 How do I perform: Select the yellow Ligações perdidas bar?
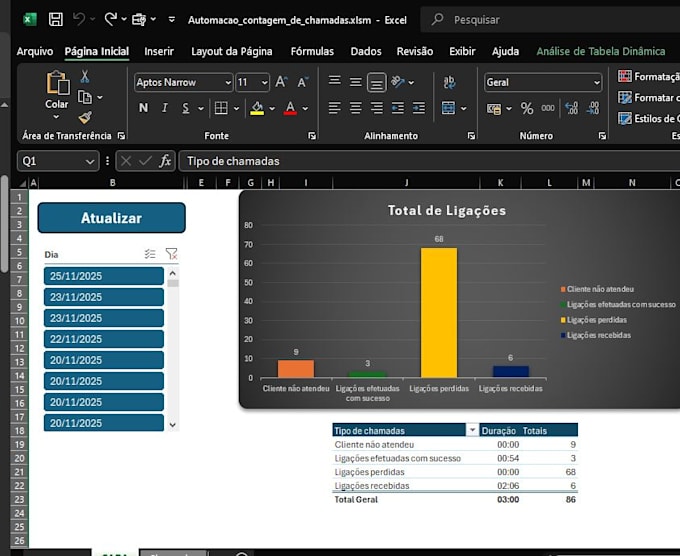point(439,313)
